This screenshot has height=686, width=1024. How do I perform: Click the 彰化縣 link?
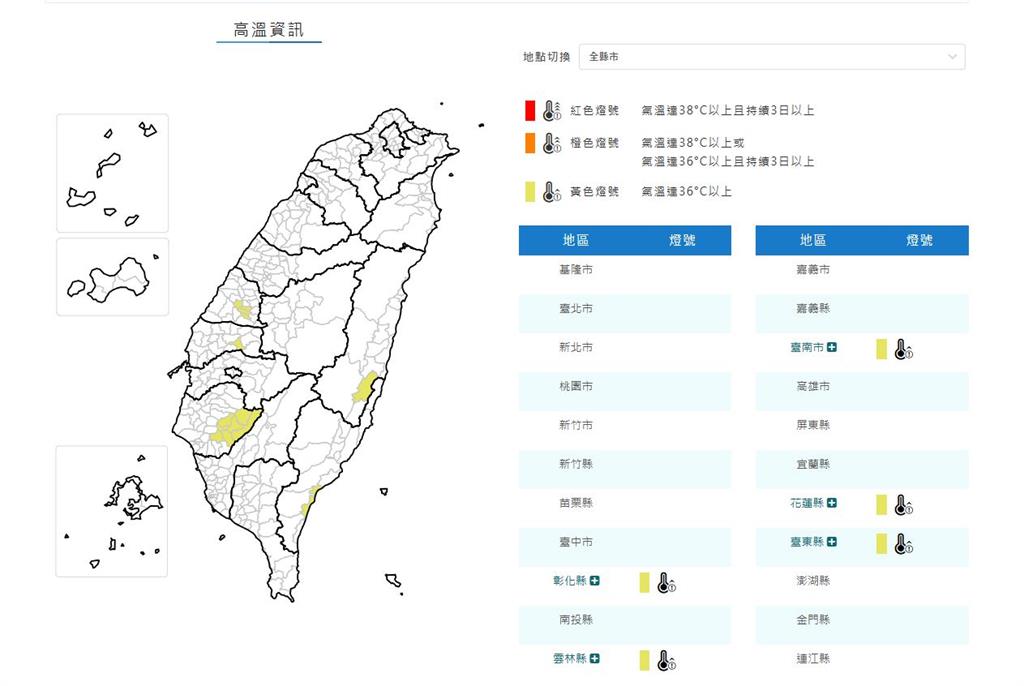pos(570,581)
